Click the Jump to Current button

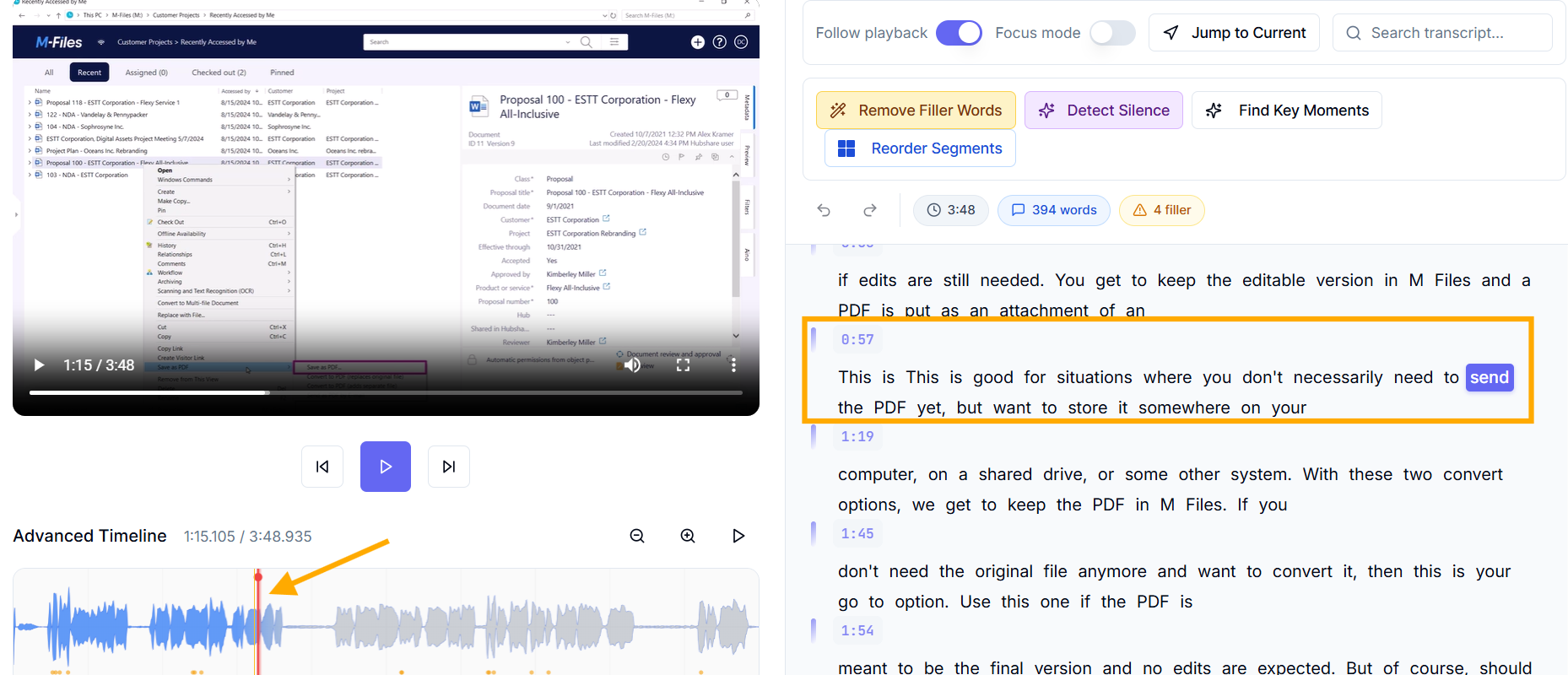1234,33
